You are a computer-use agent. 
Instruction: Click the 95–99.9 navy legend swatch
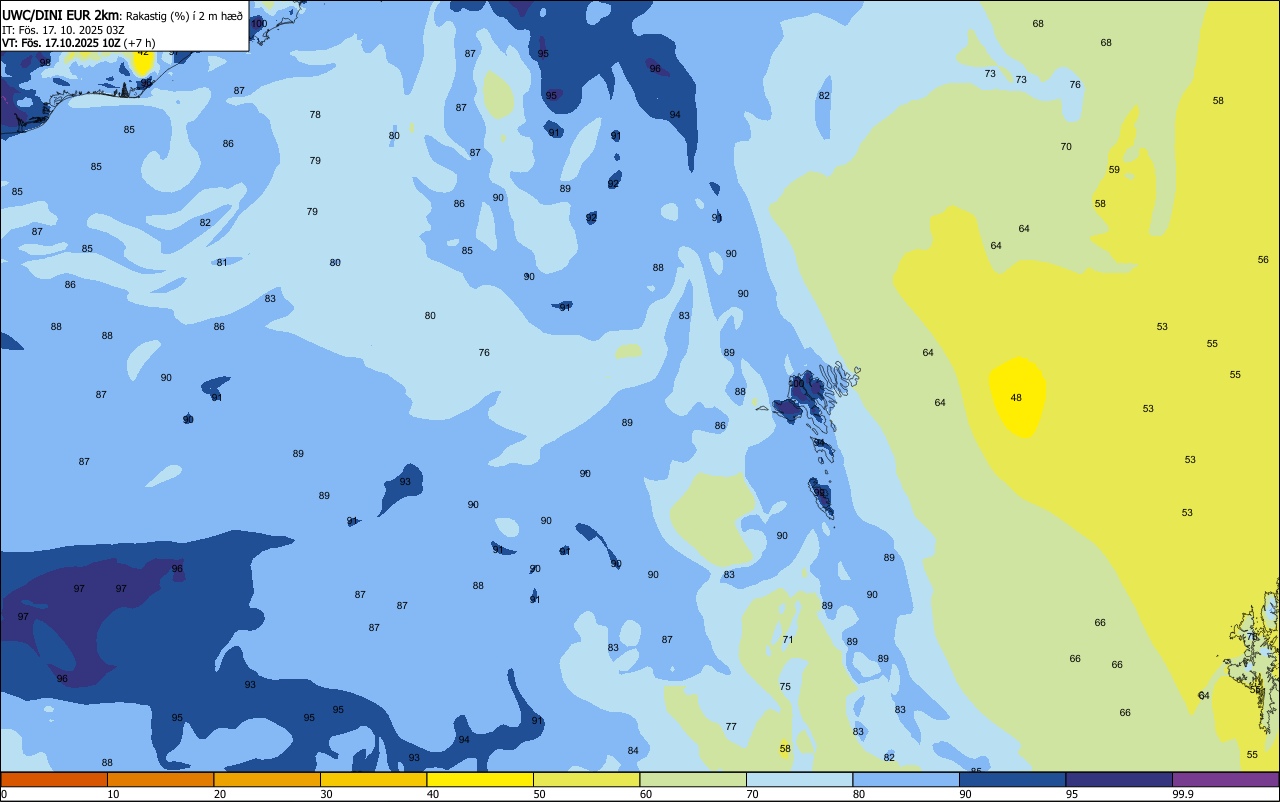coord(1119,779)
